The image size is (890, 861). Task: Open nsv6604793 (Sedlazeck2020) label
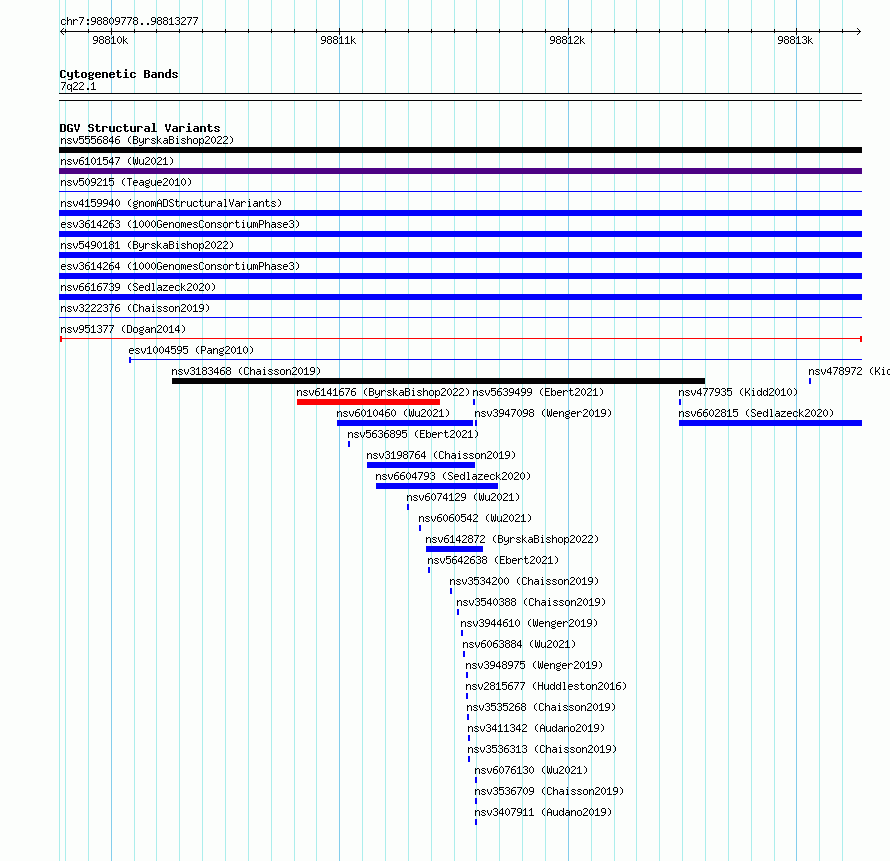[x=453, y=476]
